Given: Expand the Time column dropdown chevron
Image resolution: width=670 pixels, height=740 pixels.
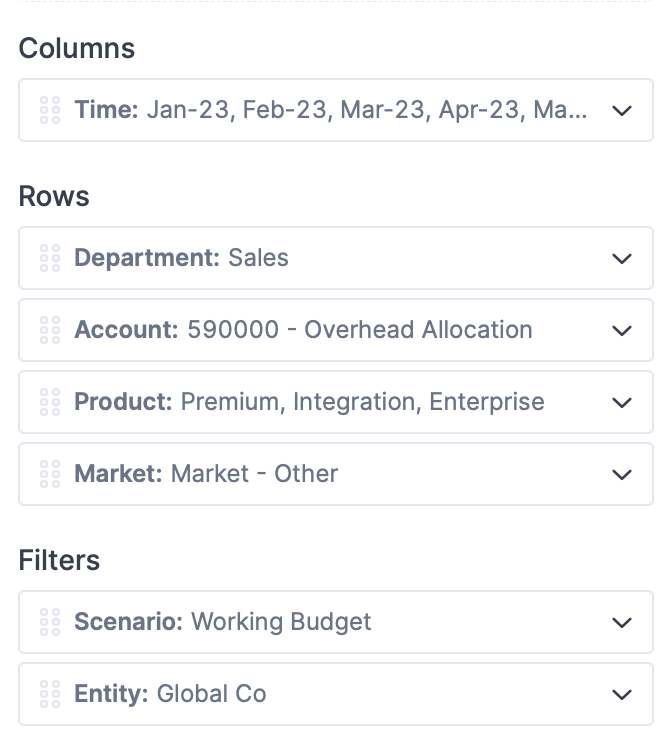Looking at the screenshot, I should click(622, 110).
